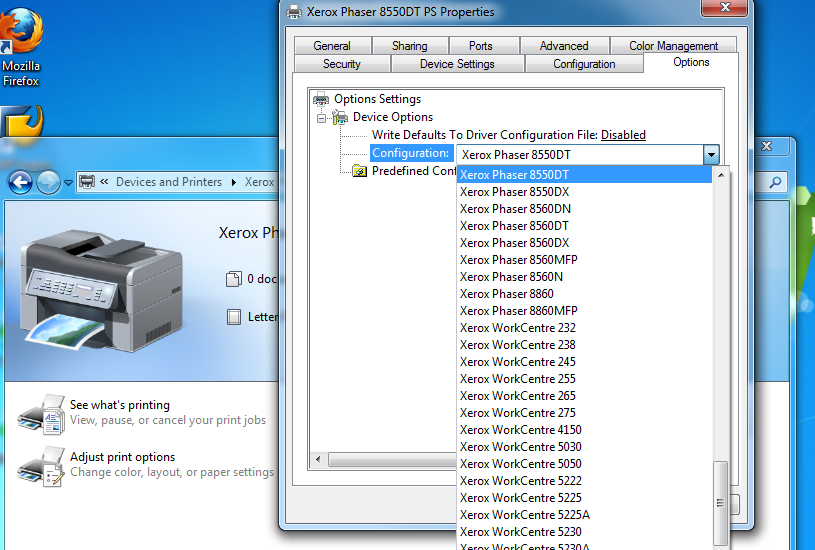The height and width of the screenshot is (550, 815).
Task: Click the Disabled value for Write Defaults
Action: tap(623, 135)
